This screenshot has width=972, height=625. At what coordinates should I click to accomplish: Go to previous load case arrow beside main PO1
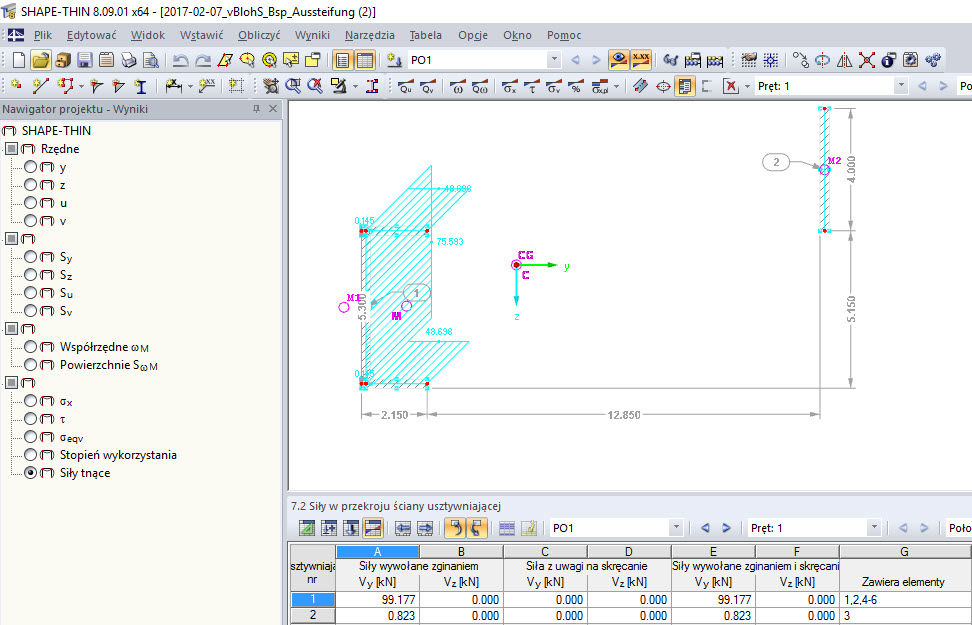[575, 60]
